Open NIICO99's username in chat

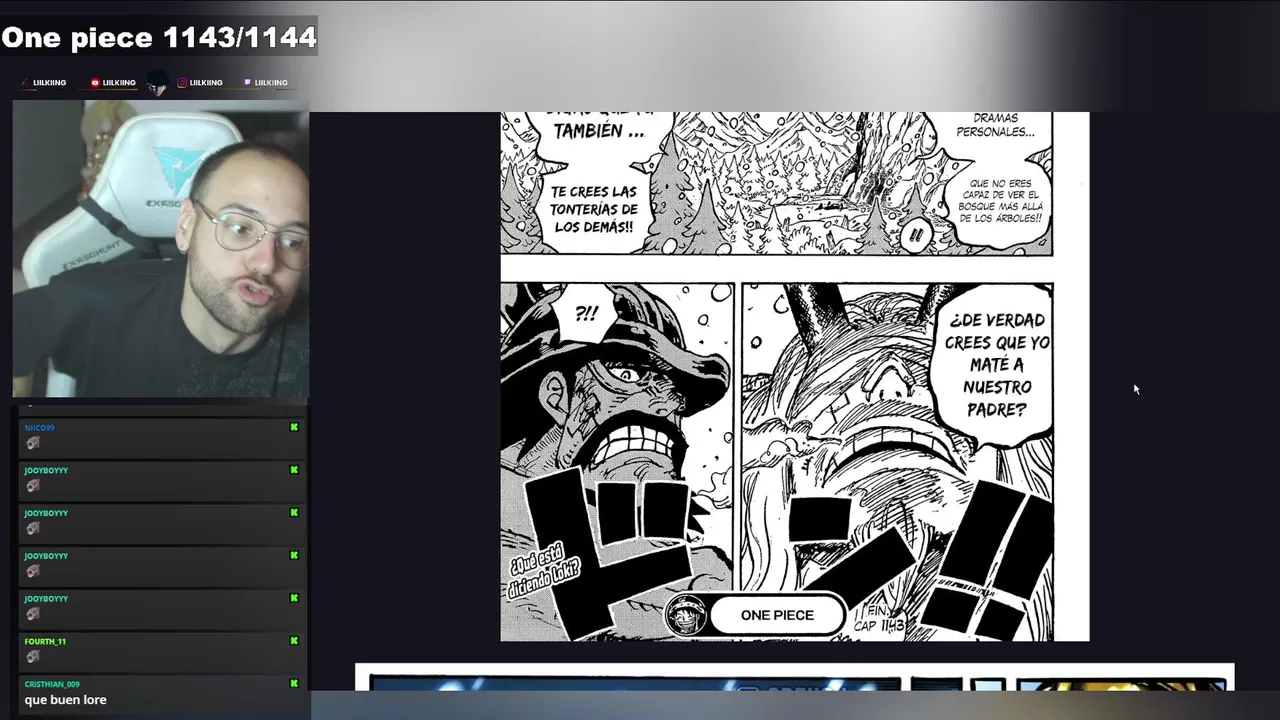click(x=40, y=428)
